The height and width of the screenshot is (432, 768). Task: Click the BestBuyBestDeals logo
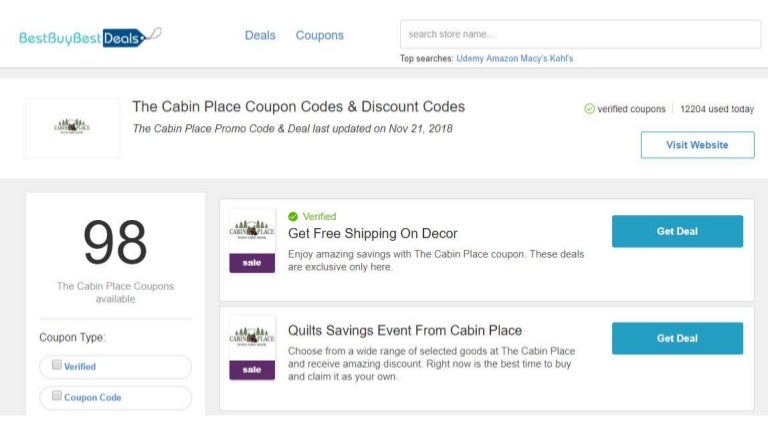(90, 37)
